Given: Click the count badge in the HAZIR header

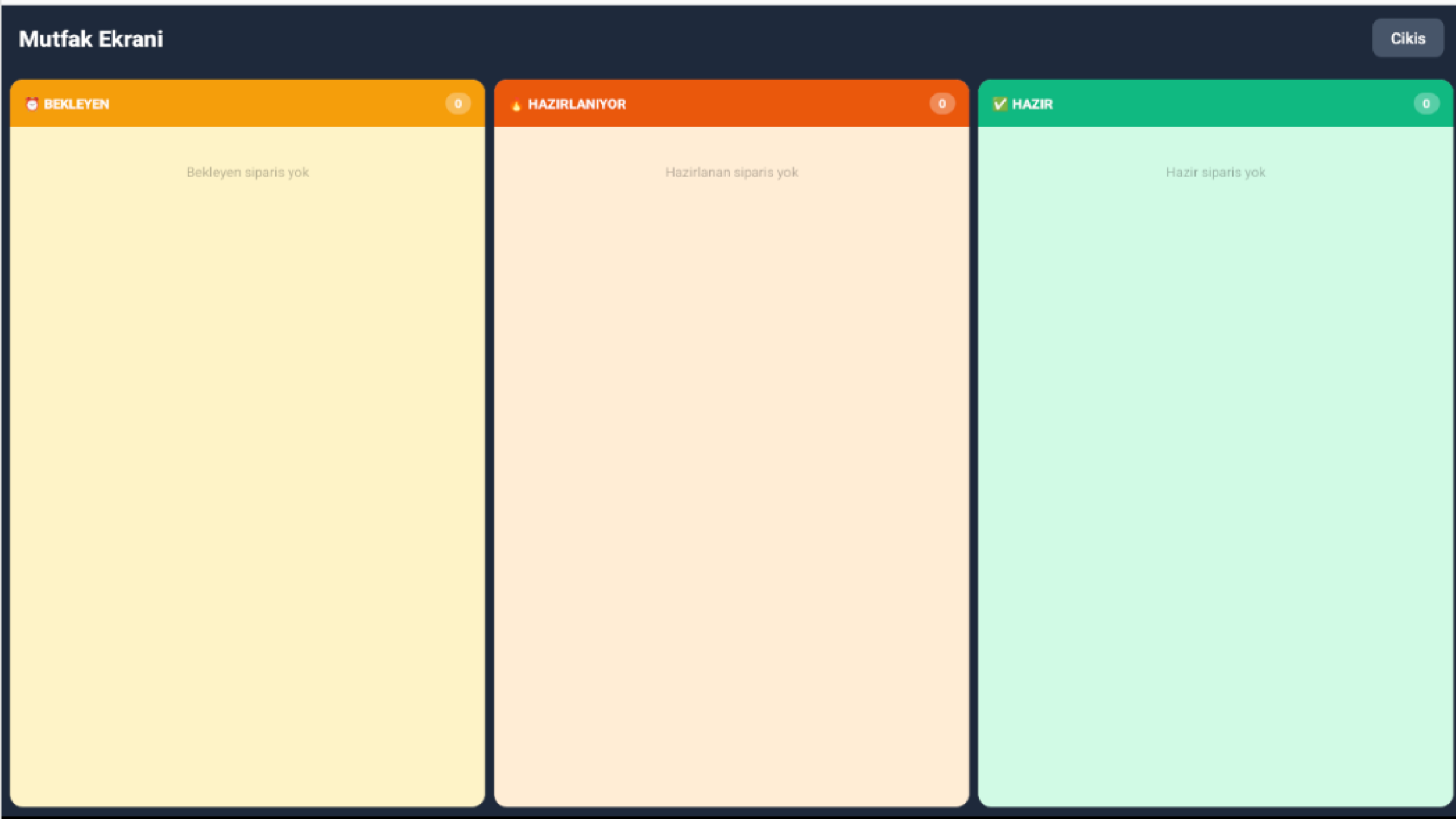Looking at the screenshot, I should (1426, 104).
